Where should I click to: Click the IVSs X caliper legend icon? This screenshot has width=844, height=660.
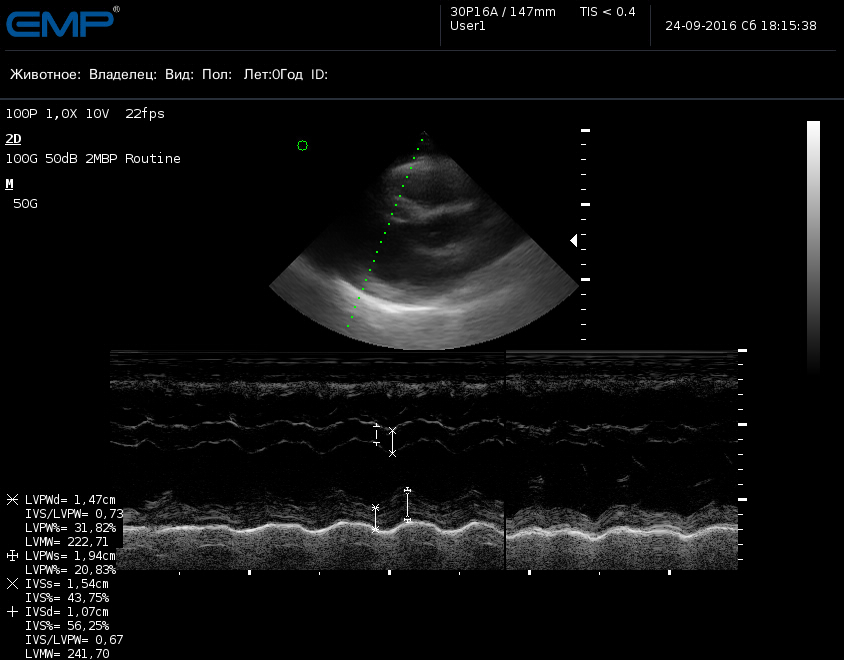[12, 584]
